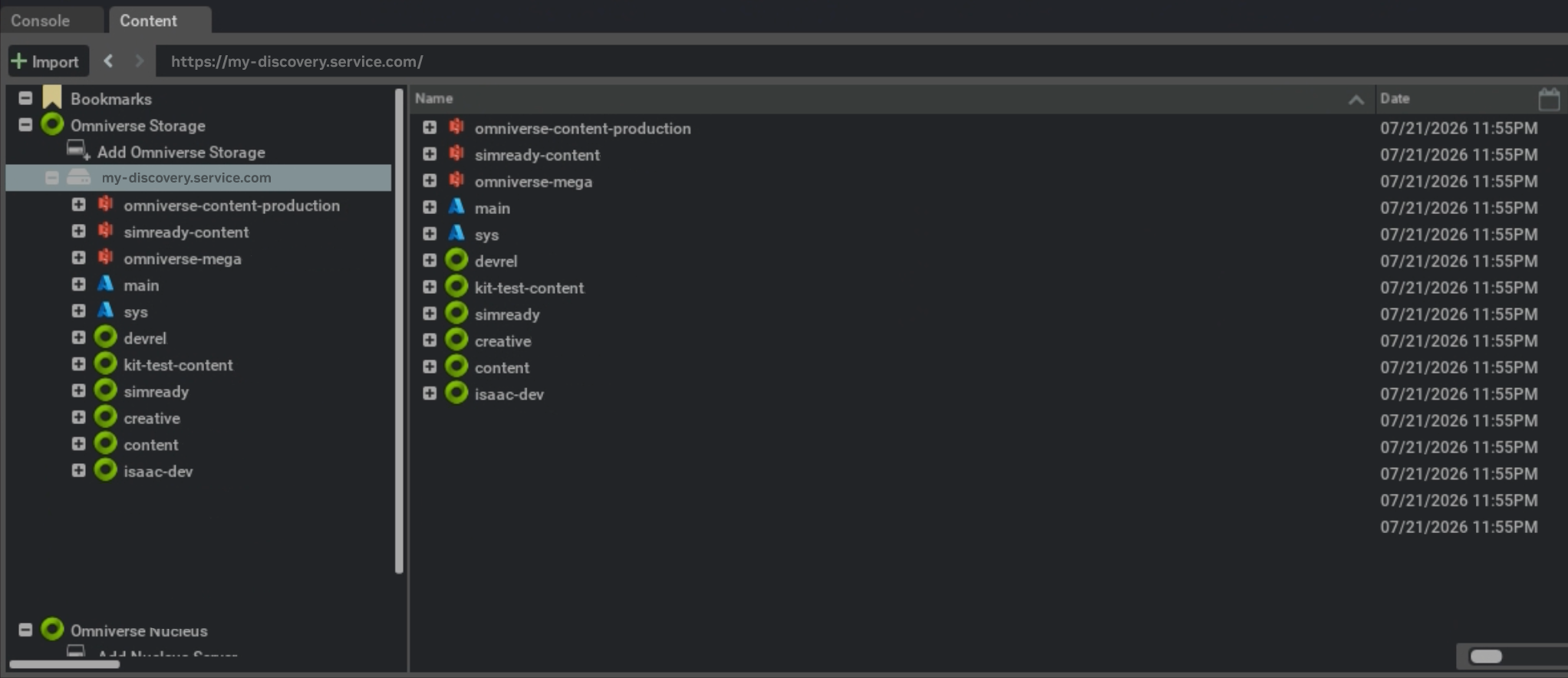
Task: Sort by the Name column header
Action: coord(433,98)
